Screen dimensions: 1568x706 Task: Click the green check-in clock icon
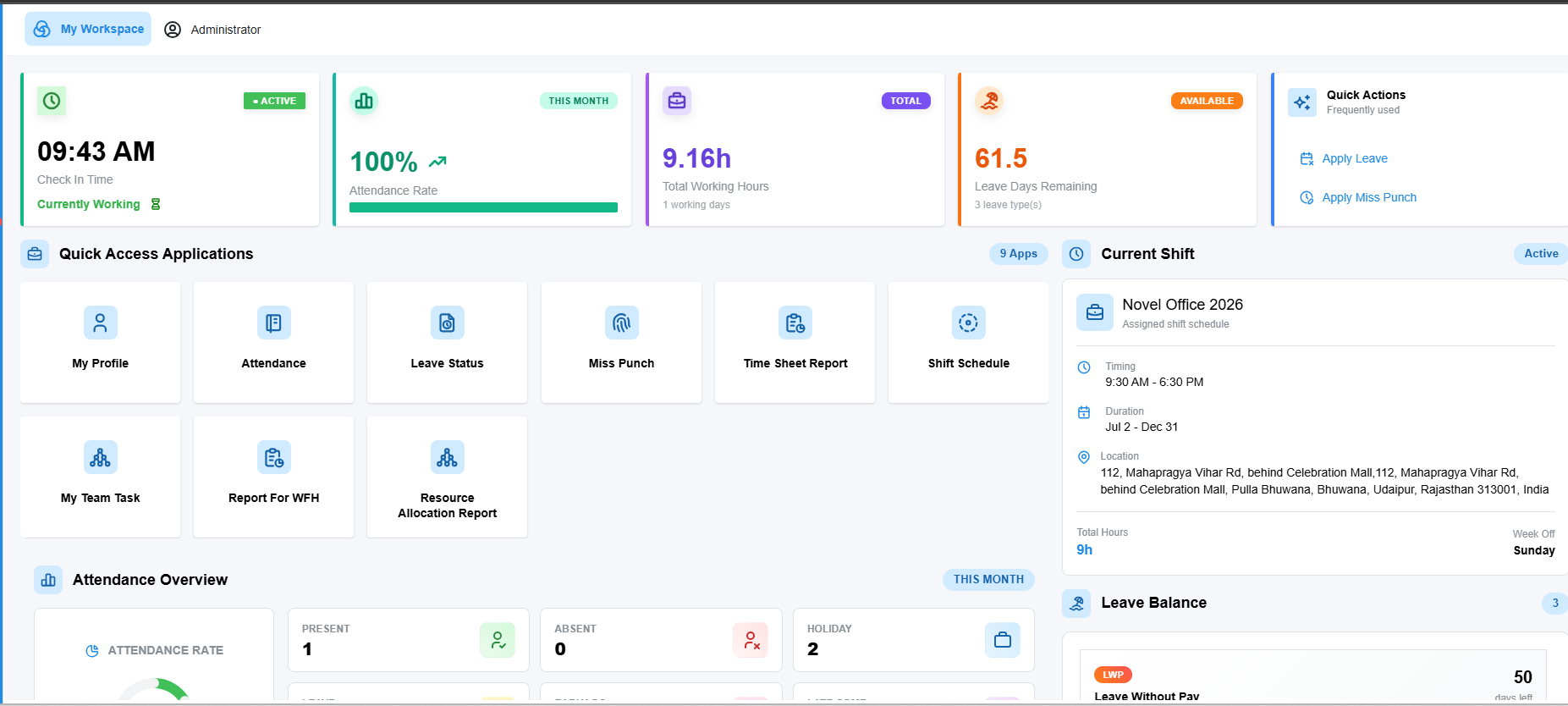[52, 101]
